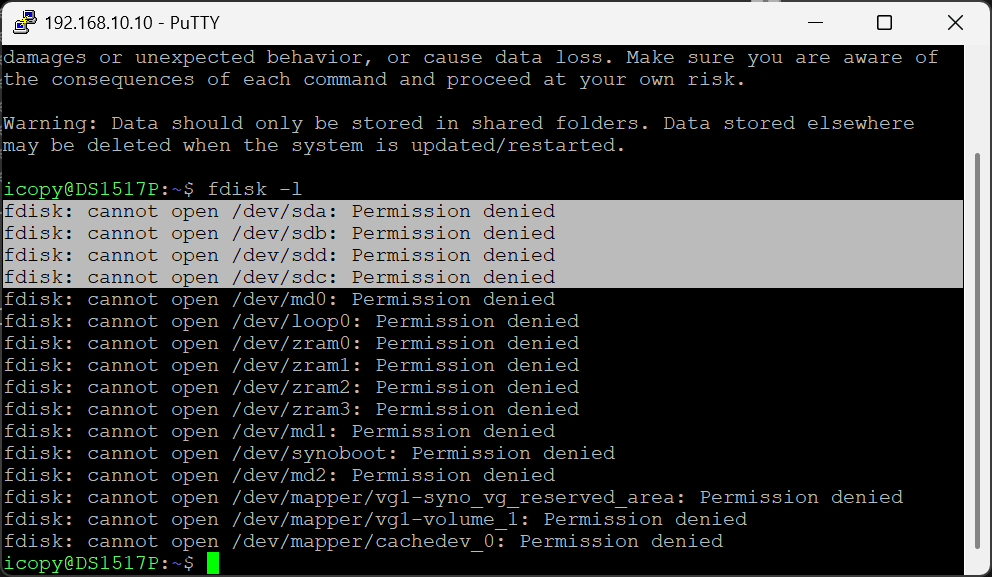992x577 pixels.
Task: Minimize the PuTTY window
Action: point(815,23)
